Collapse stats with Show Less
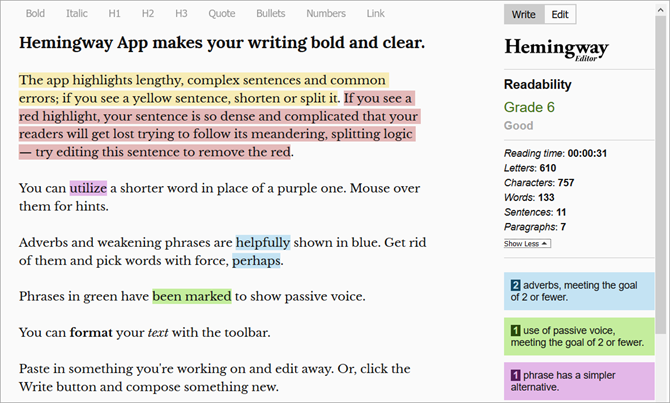The width and height of the screenshot is (670, 403). click(x=525, y=243)
